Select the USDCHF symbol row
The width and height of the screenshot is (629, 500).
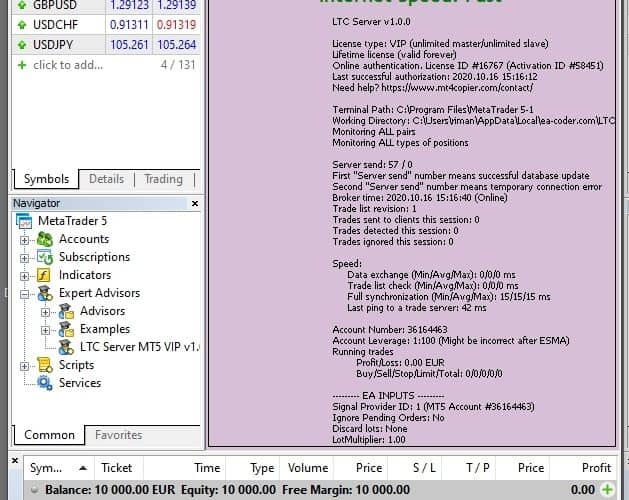[106, 24]
